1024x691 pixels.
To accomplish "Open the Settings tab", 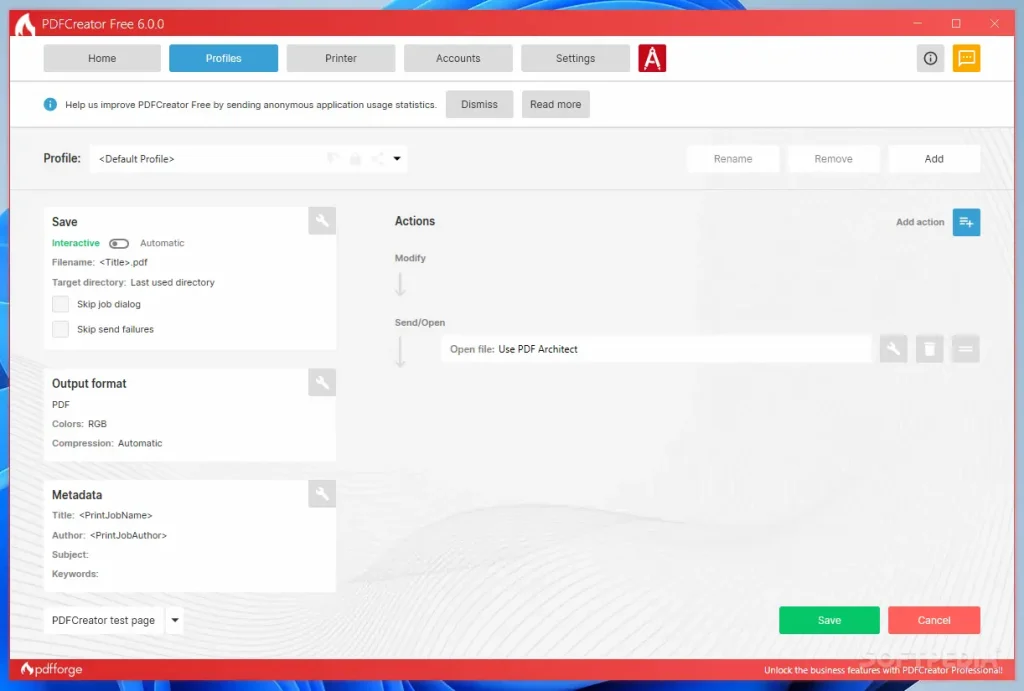I will coord(575,58).
